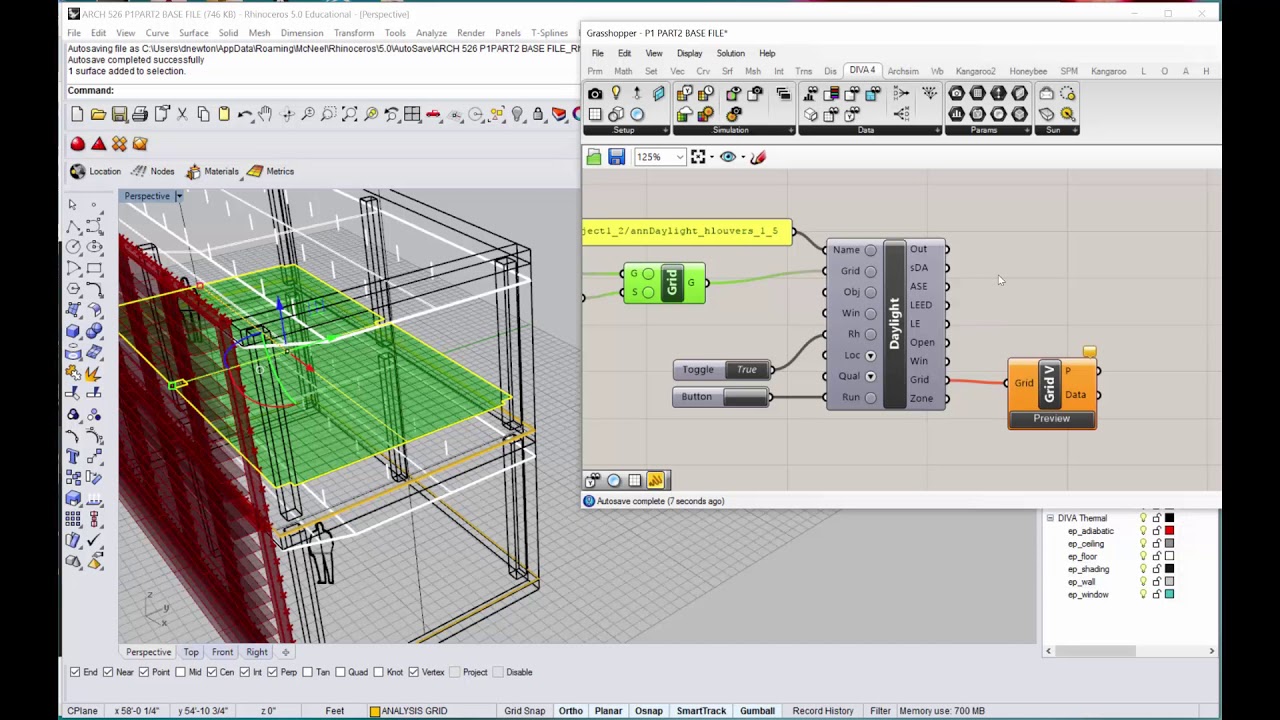Click the red color swatch of ep_adiabatic
This screenshot has width=1280, height=720.
click(x=1169, y=531)
